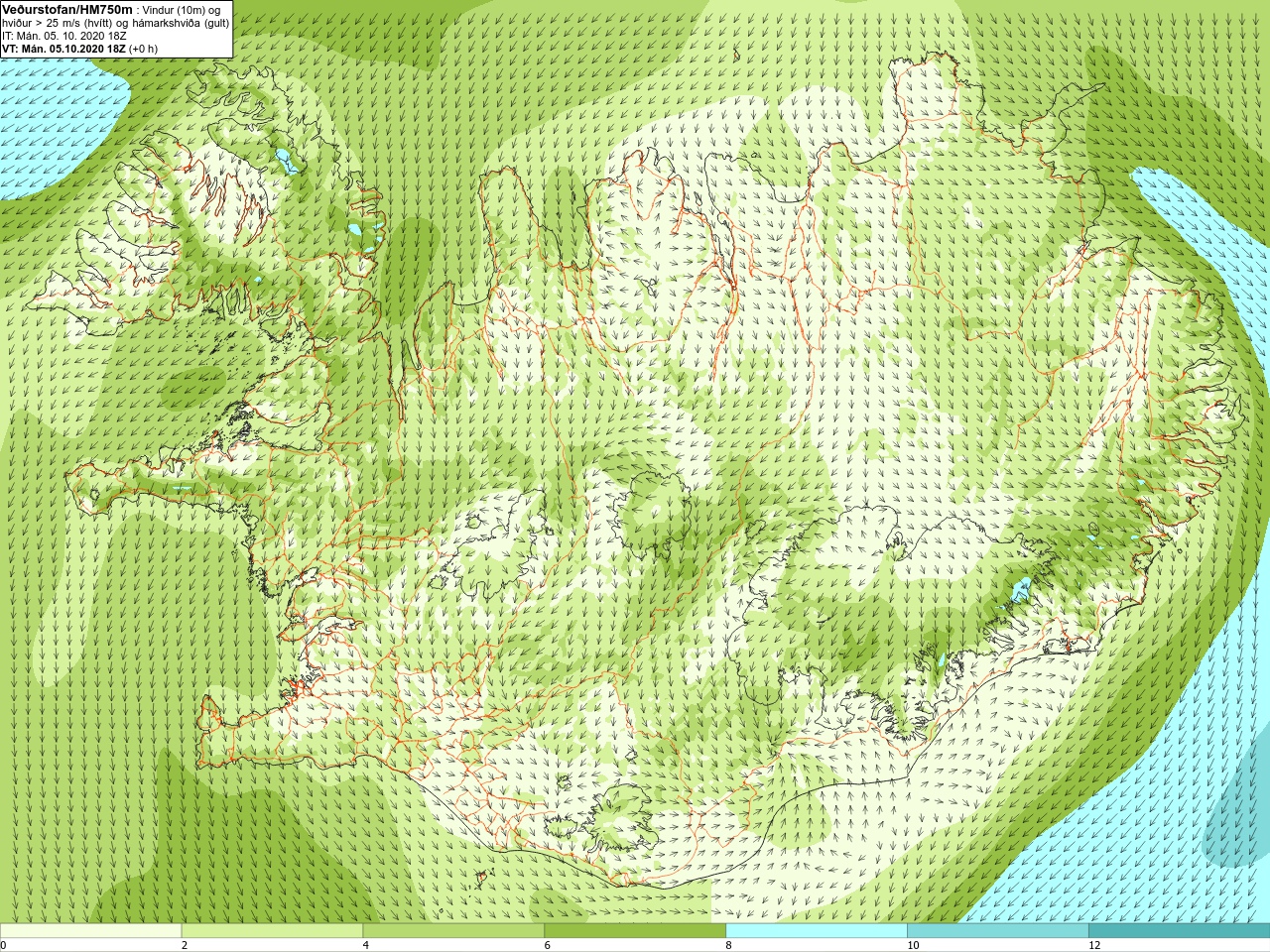Select the 4–6 m/s green scale segment
Screen dimensions: 1270x952
(453, 931)
